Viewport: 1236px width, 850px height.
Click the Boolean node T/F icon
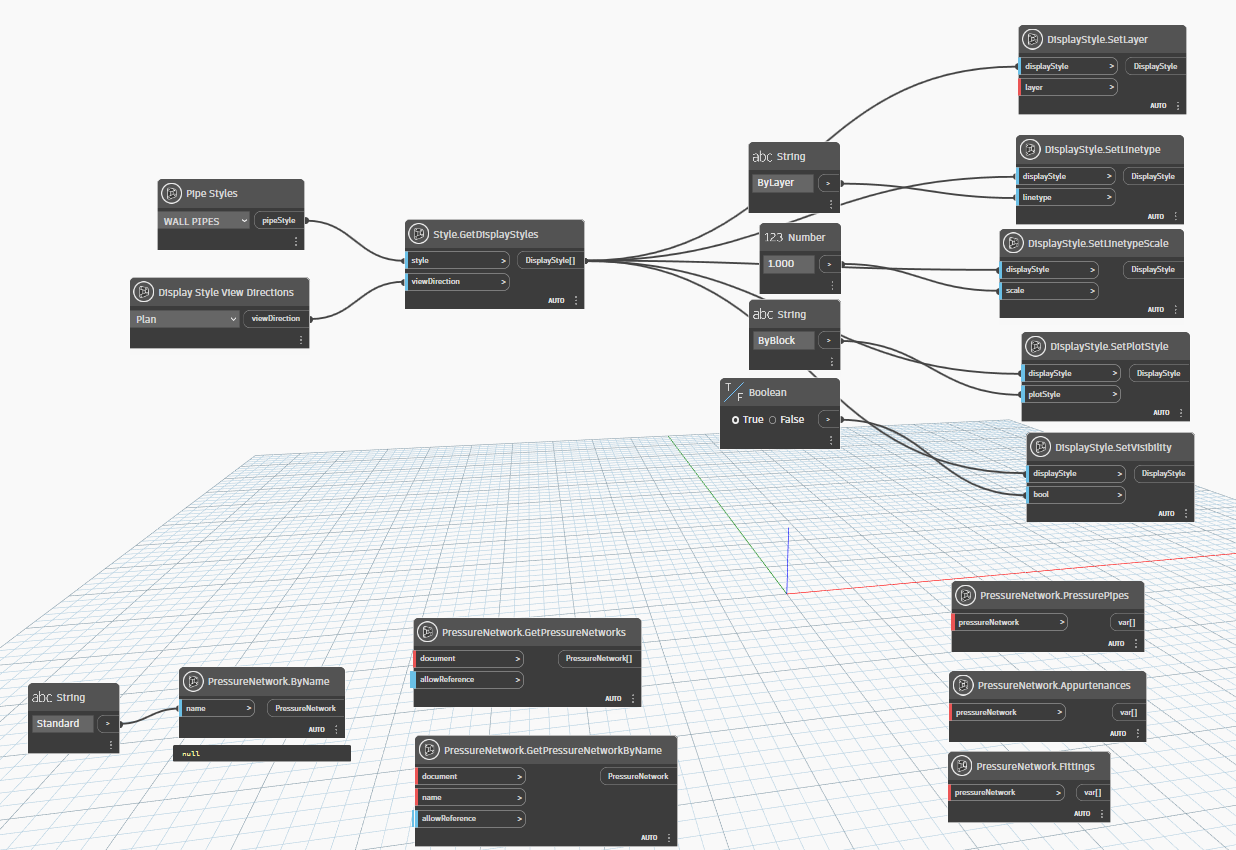(x=734, y=393)
